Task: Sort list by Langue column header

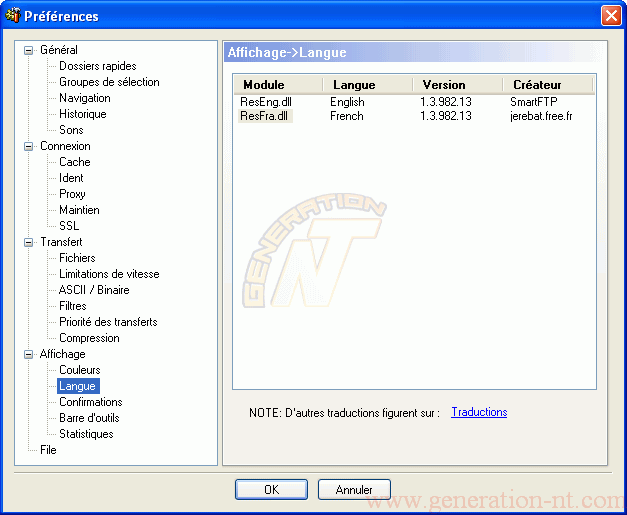Action: 368,85
